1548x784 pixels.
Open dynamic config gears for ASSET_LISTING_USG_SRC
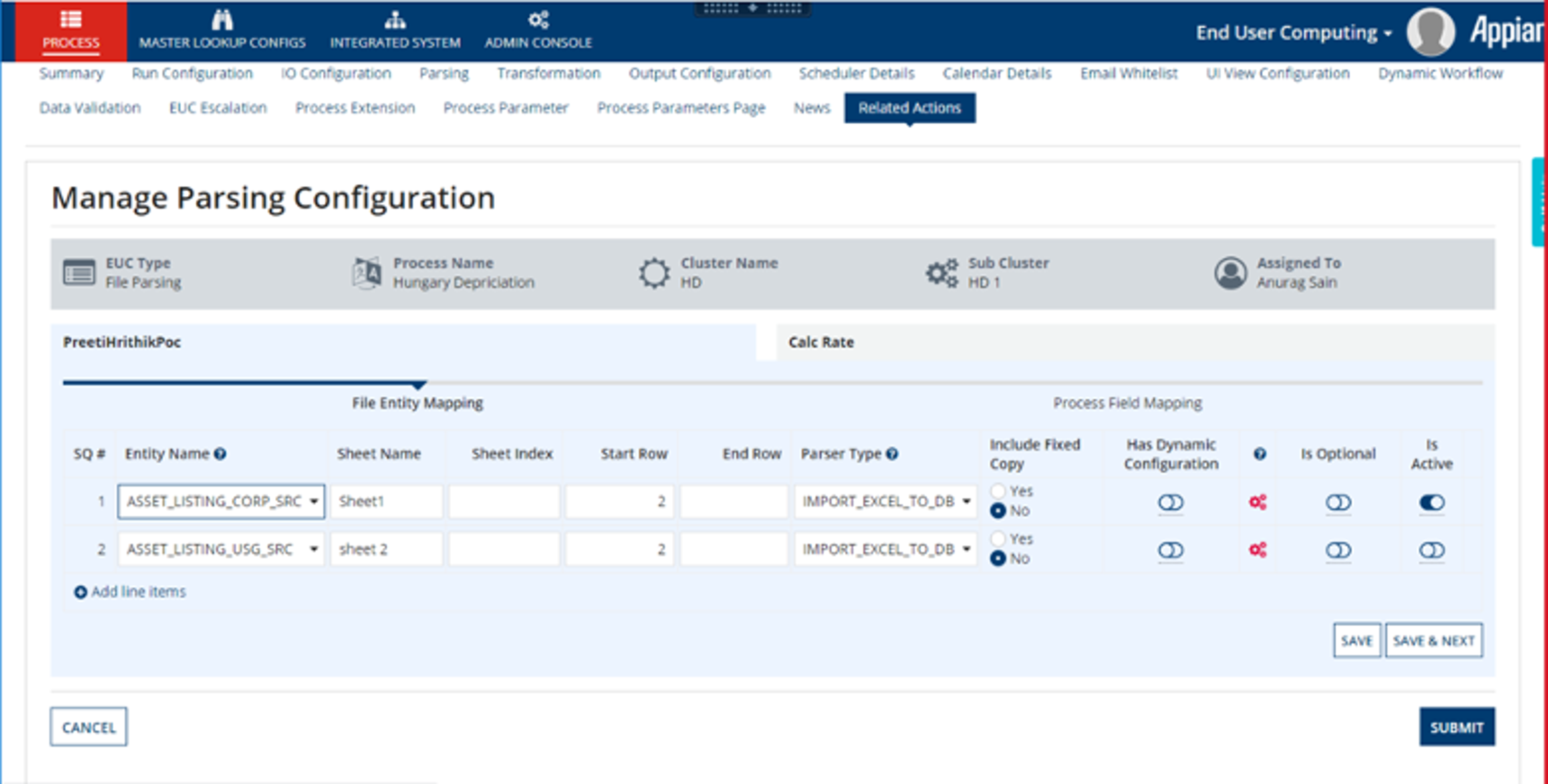(x=1258, y=549)
